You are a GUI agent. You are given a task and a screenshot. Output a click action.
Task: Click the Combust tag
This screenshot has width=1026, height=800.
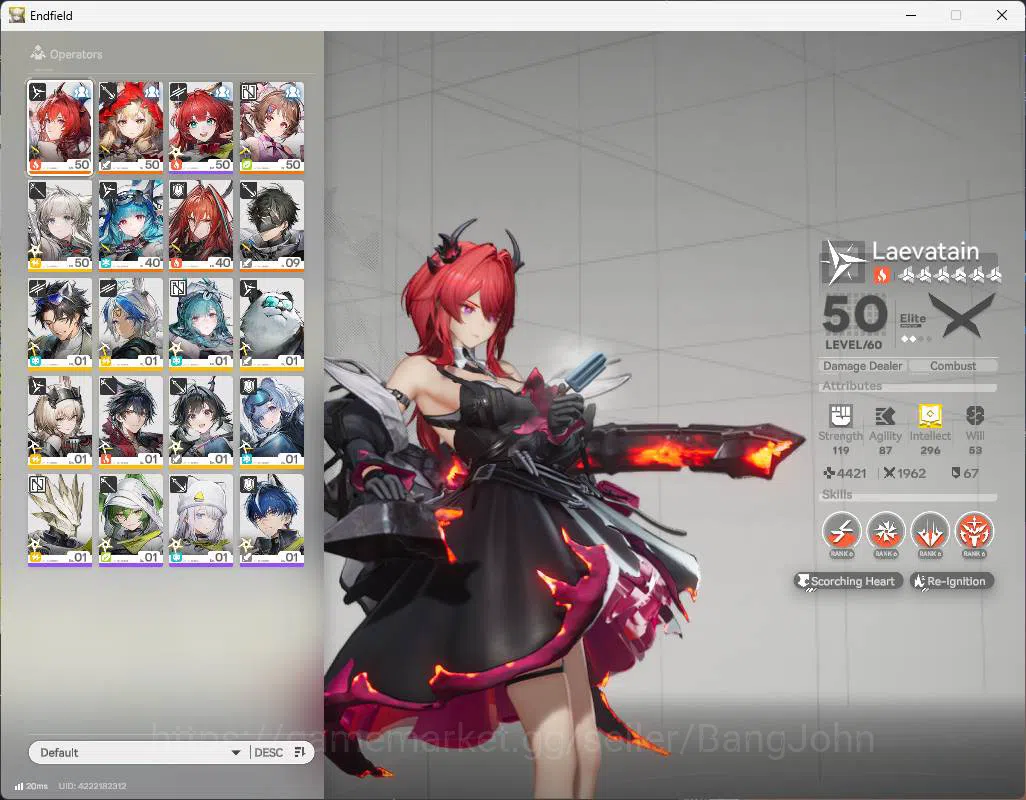pos(953,366)
